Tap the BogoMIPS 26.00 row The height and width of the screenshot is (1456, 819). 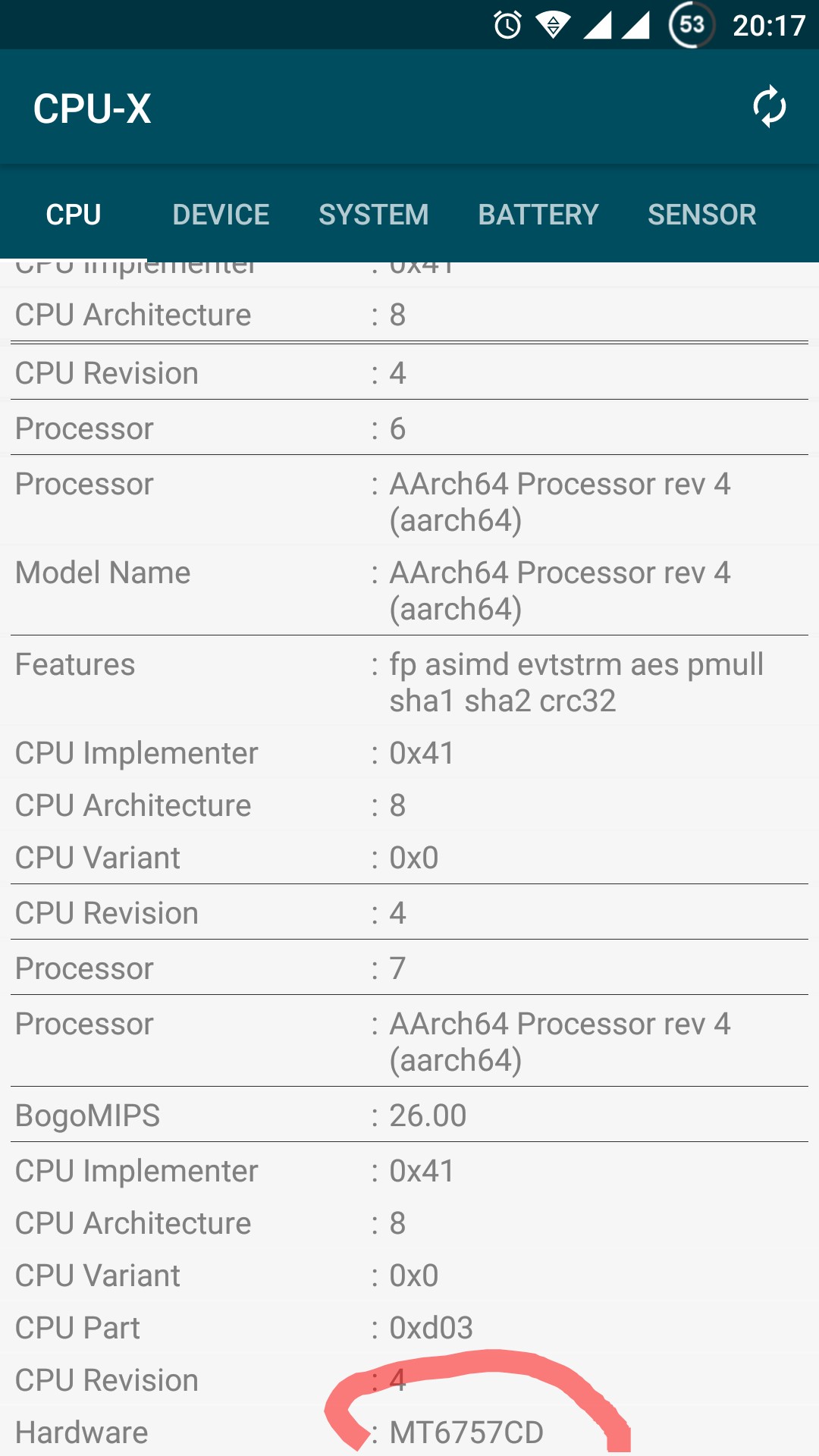tap(409, 1116)
